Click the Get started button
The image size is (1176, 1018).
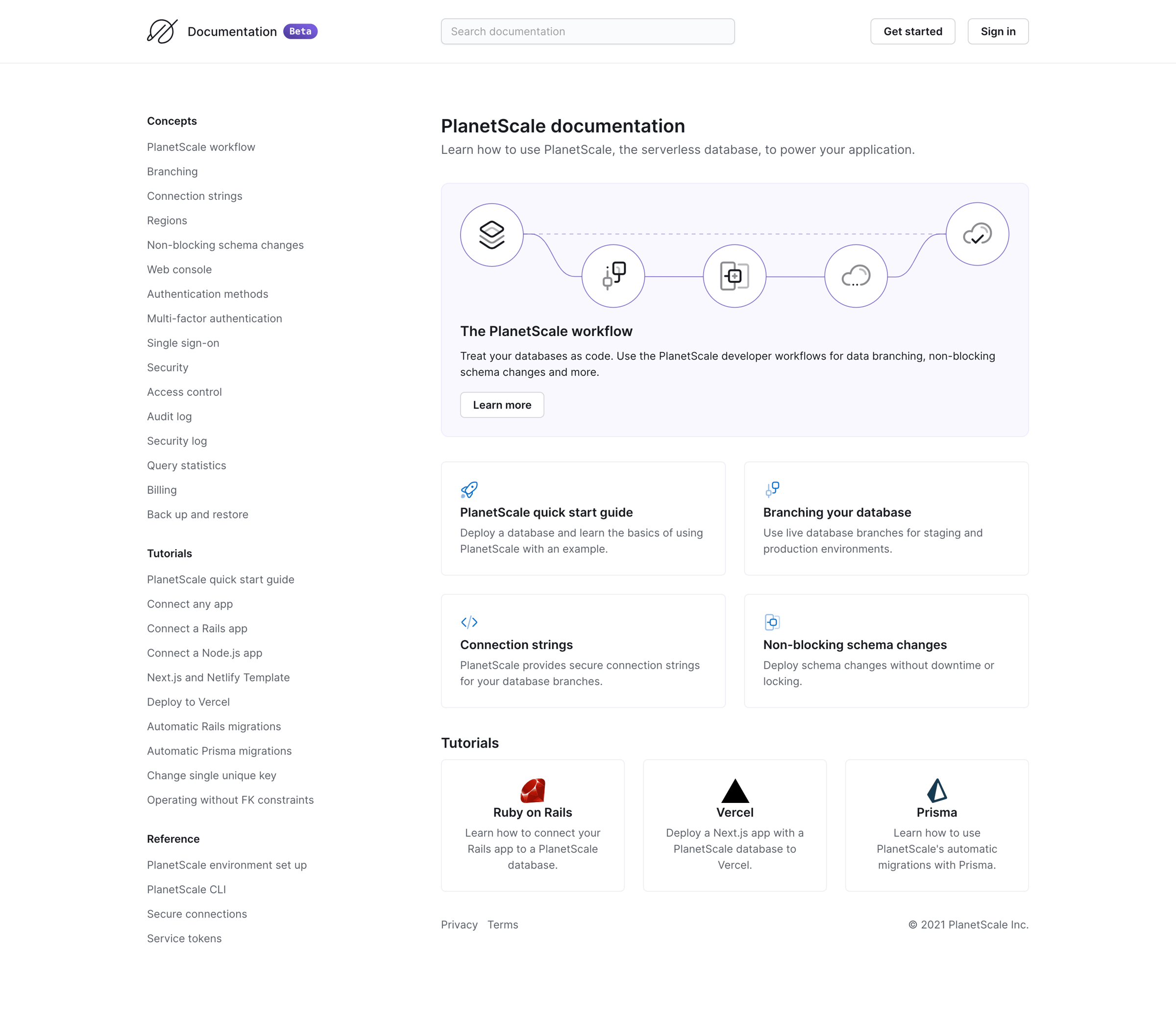click(x=912, y=31)
